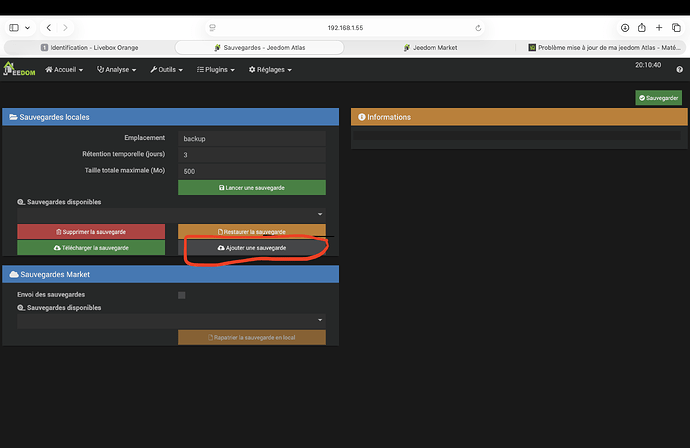Screen dimensions: 690x448
Task: Open Problème mise à jour Jeedom Atlas tab
Action: (605, 48)
